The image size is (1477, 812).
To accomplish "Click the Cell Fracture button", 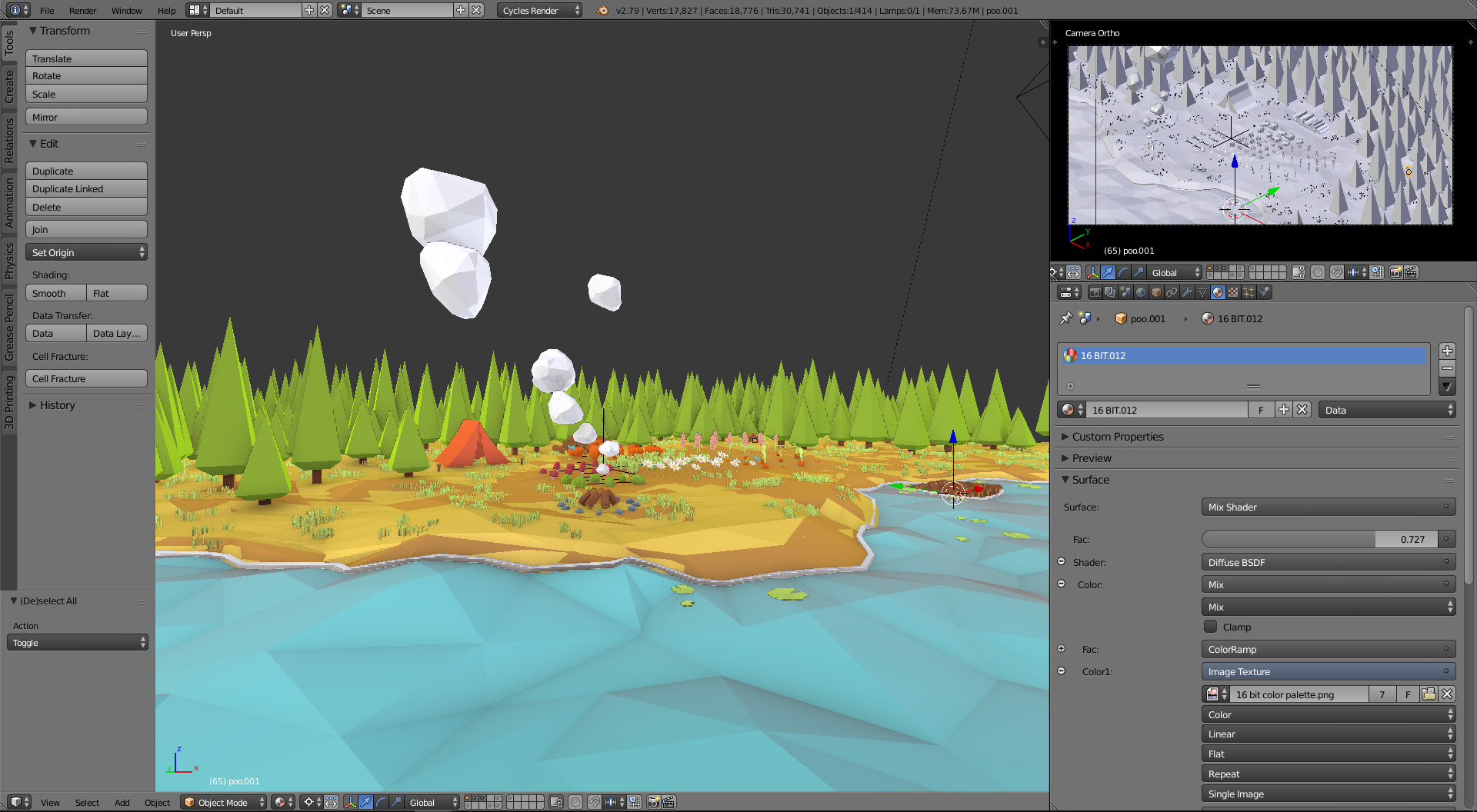I will pyautogui.click(x=85, y=378).
